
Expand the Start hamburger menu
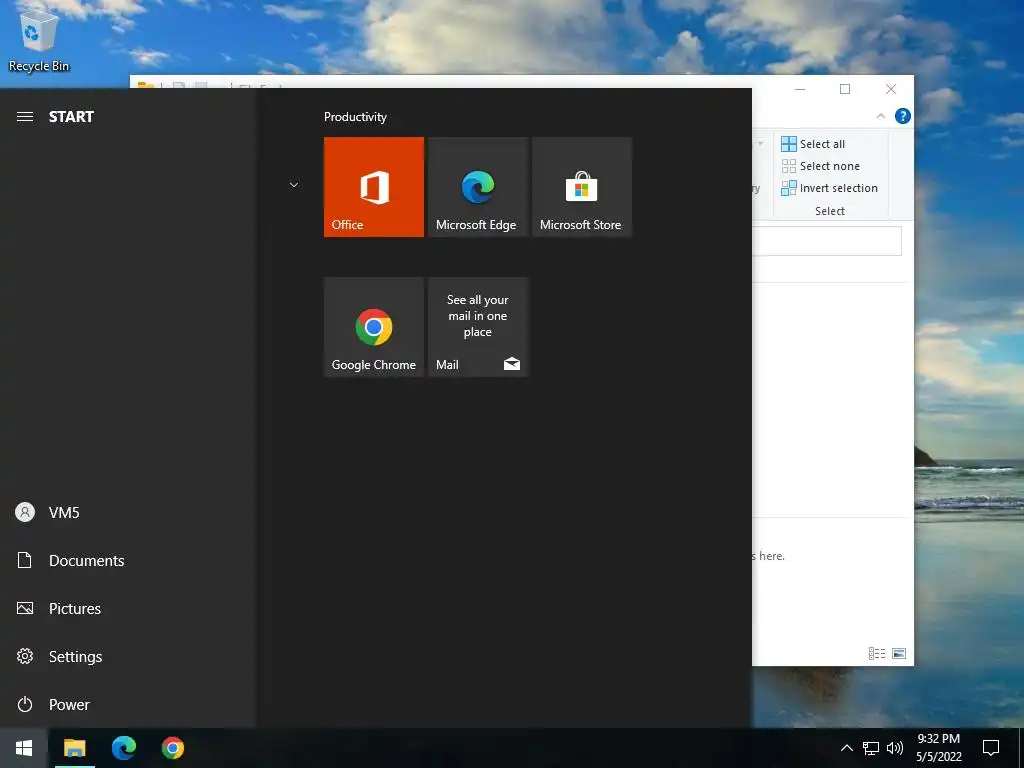(25, 117)
